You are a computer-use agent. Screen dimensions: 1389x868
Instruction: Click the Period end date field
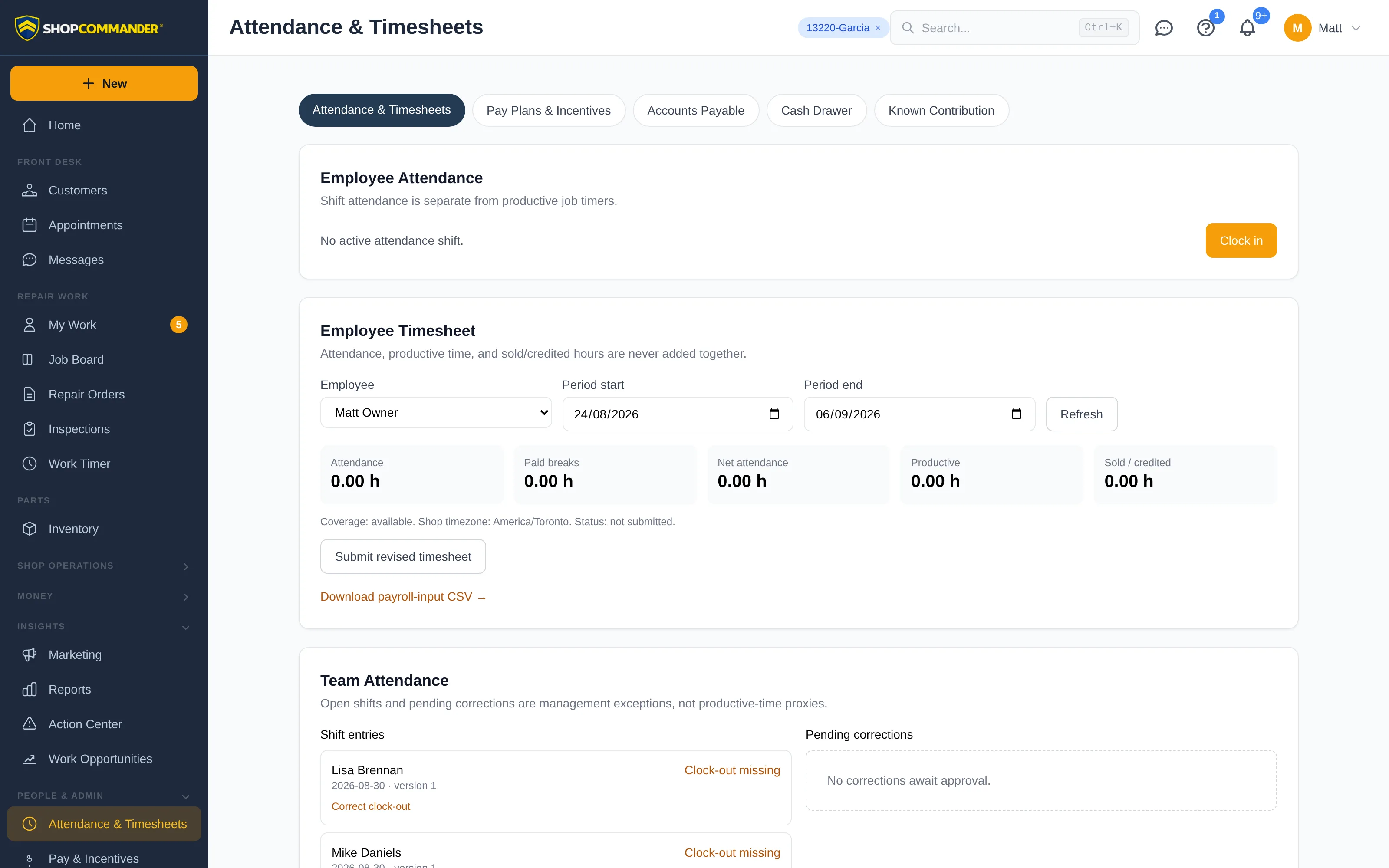[x=919, y=414]
